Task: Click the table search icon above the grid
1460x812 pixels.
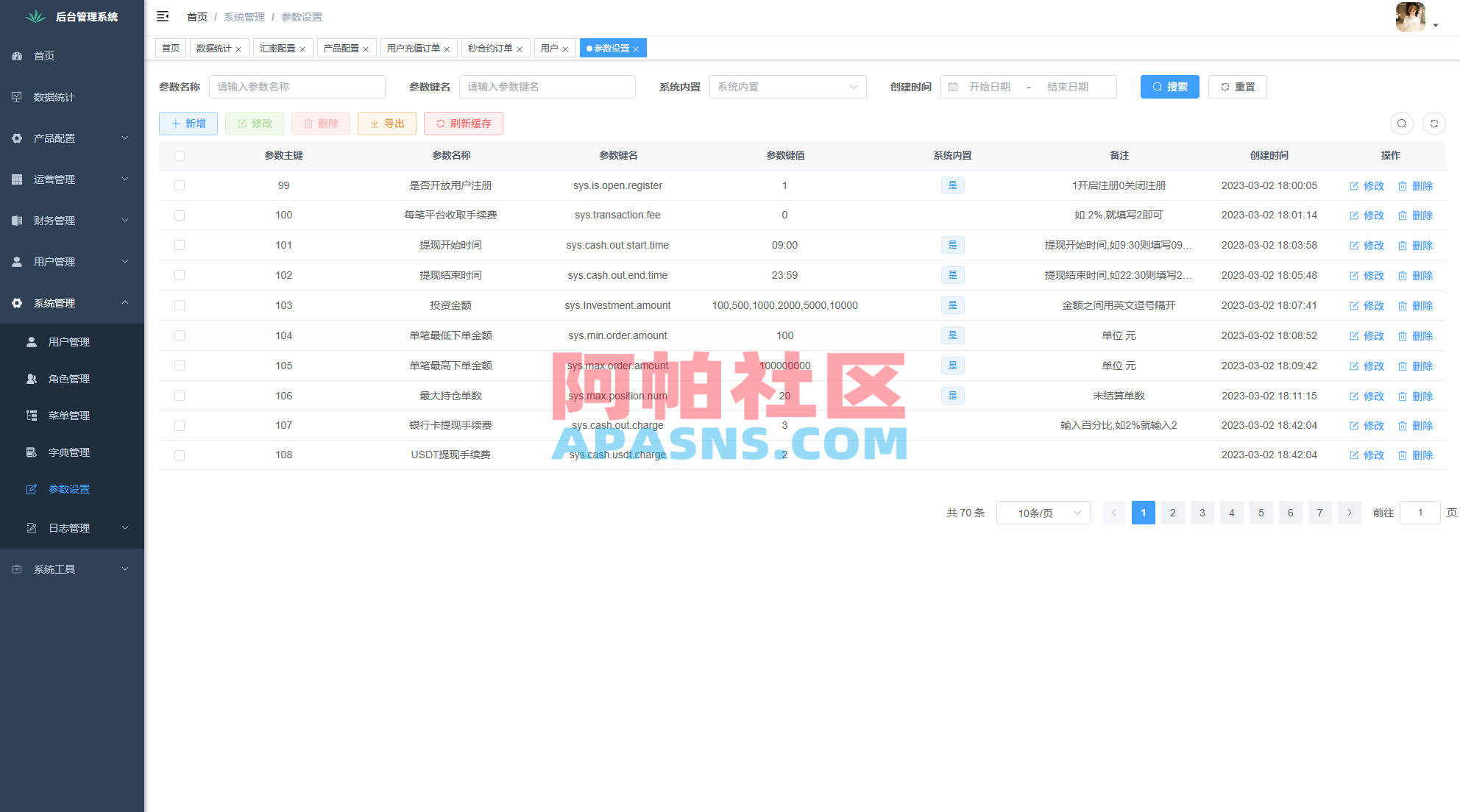Action: 1401,124
